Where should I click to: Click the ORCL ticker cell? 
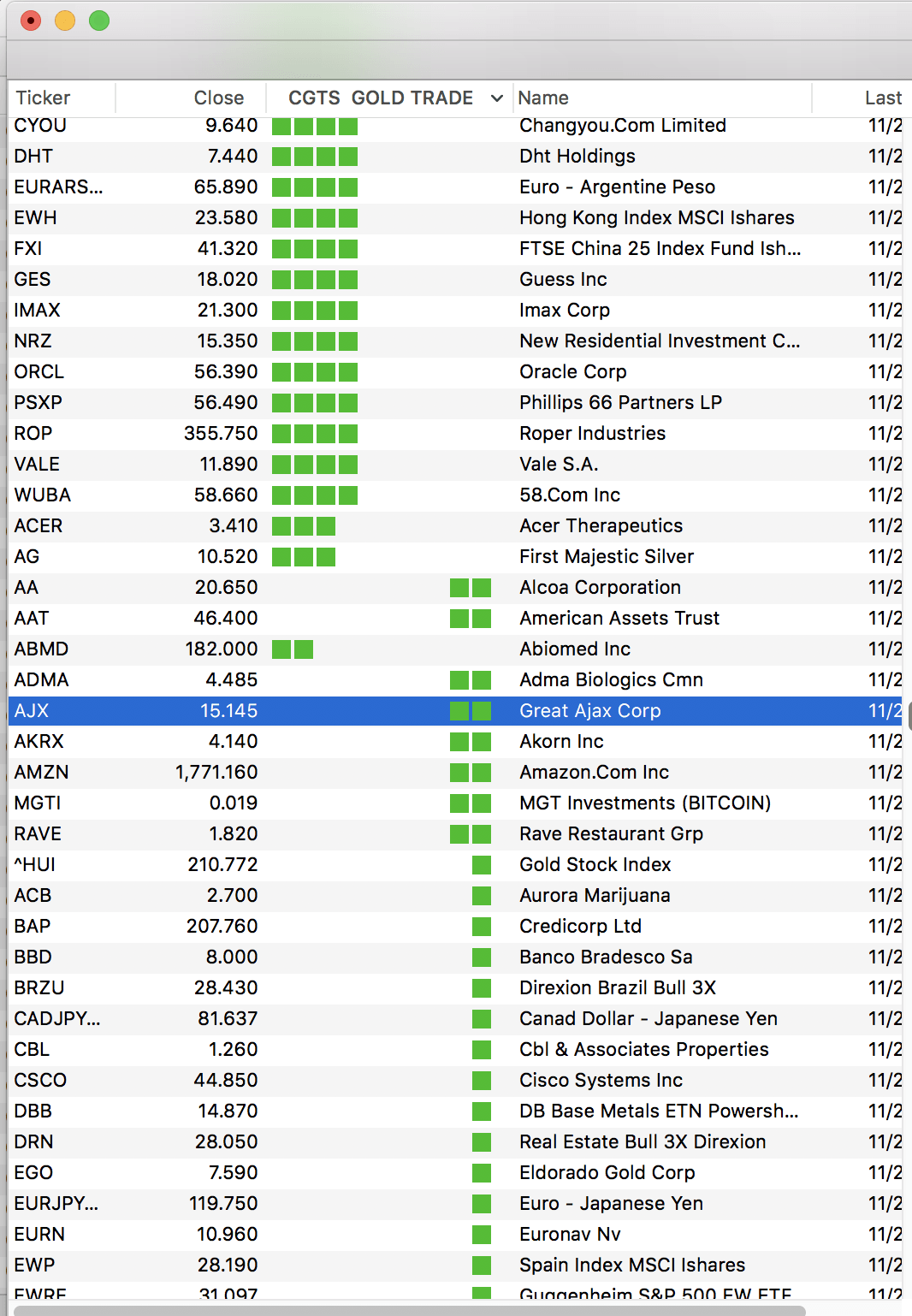(x=38, y=372)
